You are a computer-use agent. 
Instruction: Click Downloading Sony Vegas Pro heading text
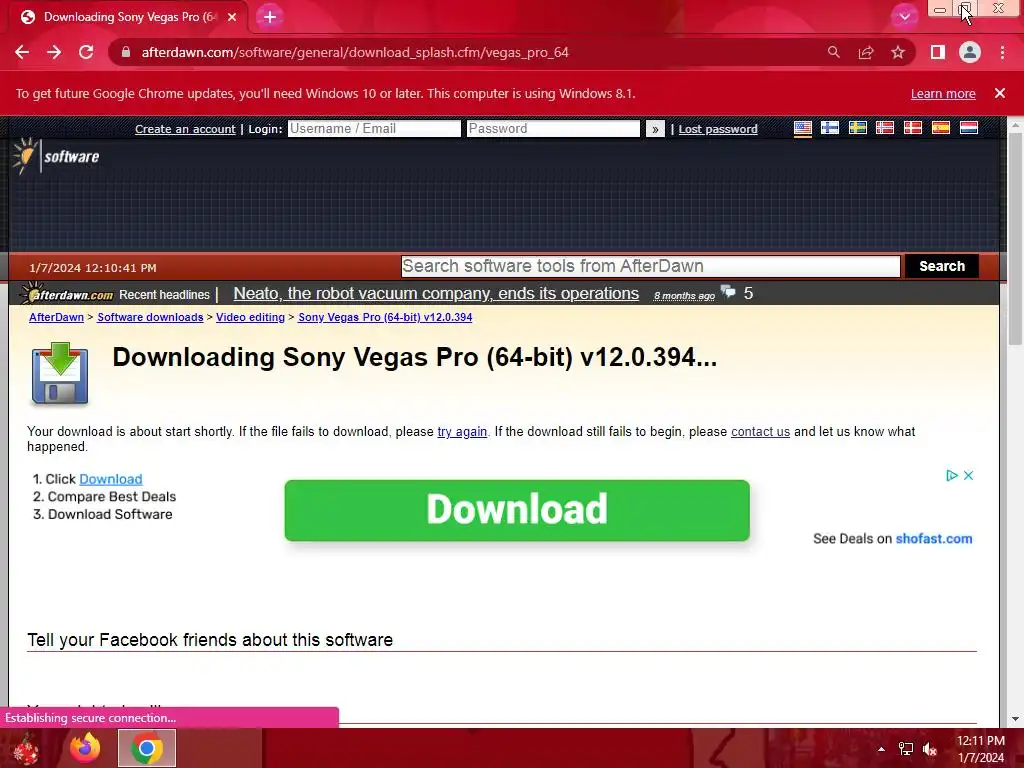click(x=415, y=357)
